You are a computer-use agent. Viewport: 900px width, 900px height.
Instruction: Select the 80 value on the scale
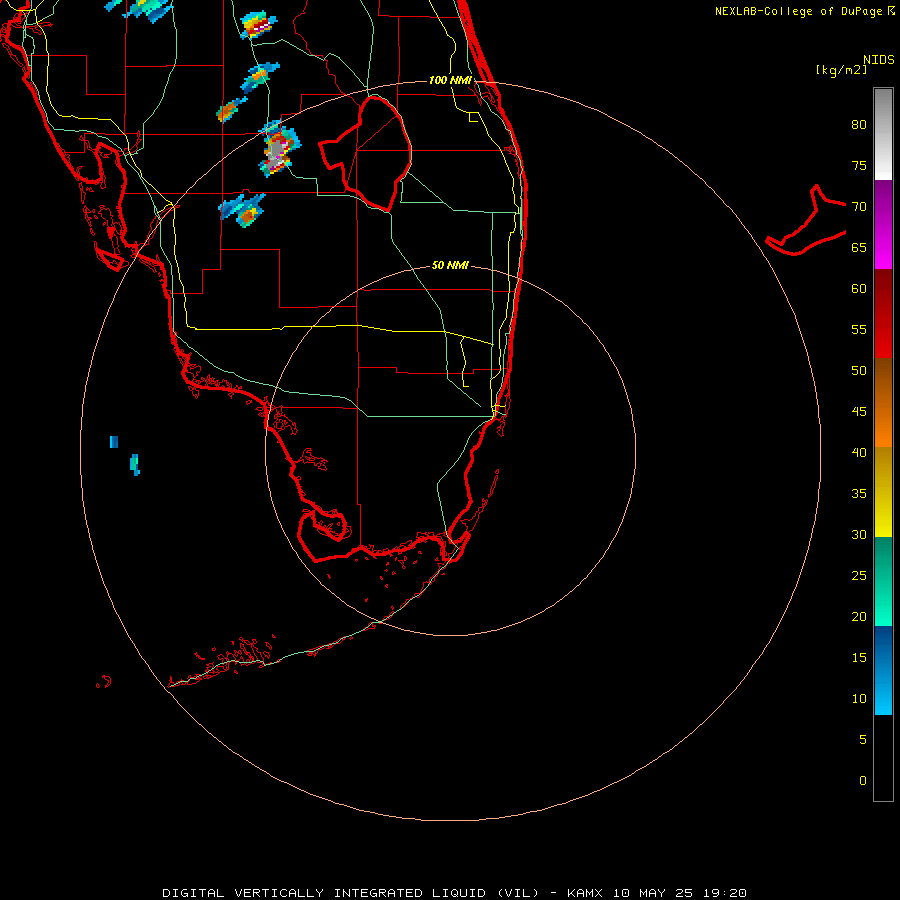coord(859,125)
